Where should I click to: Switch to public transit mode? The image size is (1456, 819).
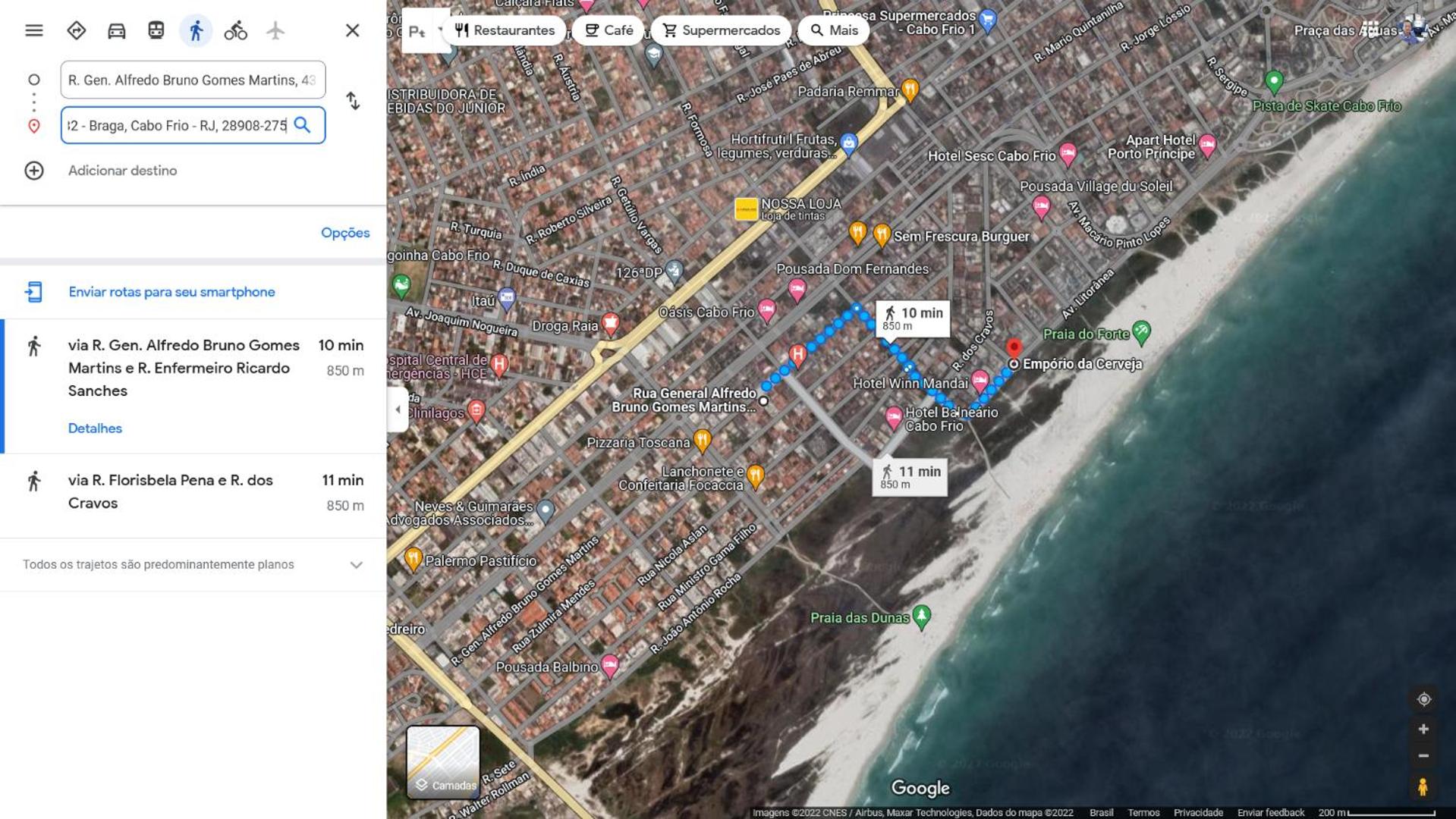(x=156, y=30)
